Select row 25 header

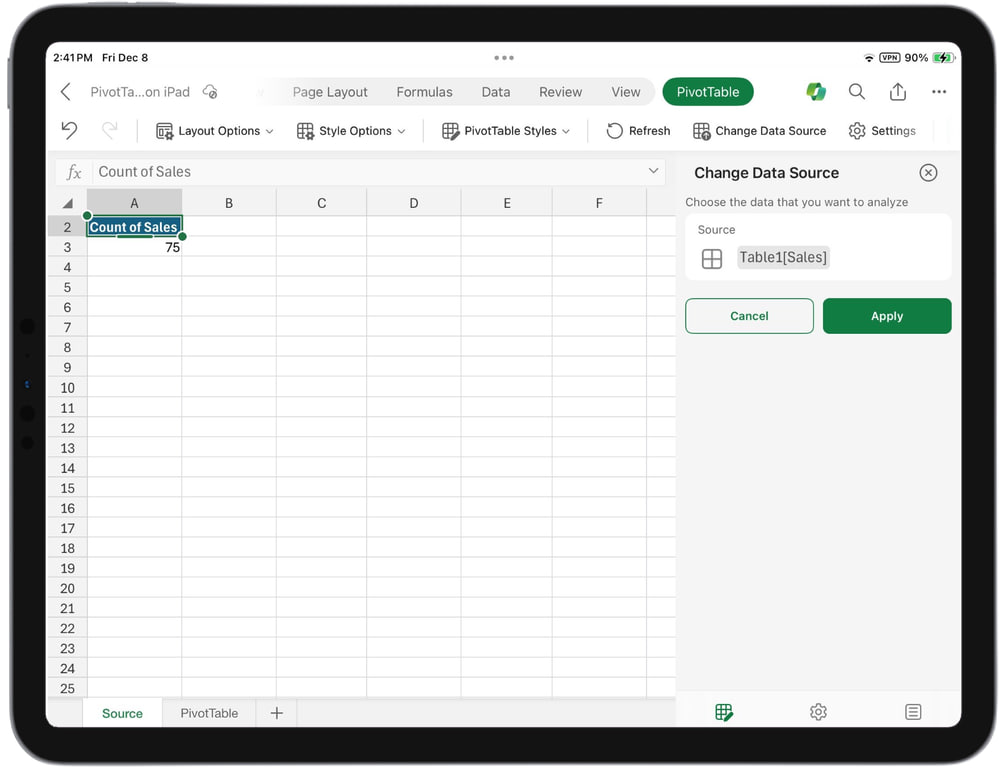(68, 689)
